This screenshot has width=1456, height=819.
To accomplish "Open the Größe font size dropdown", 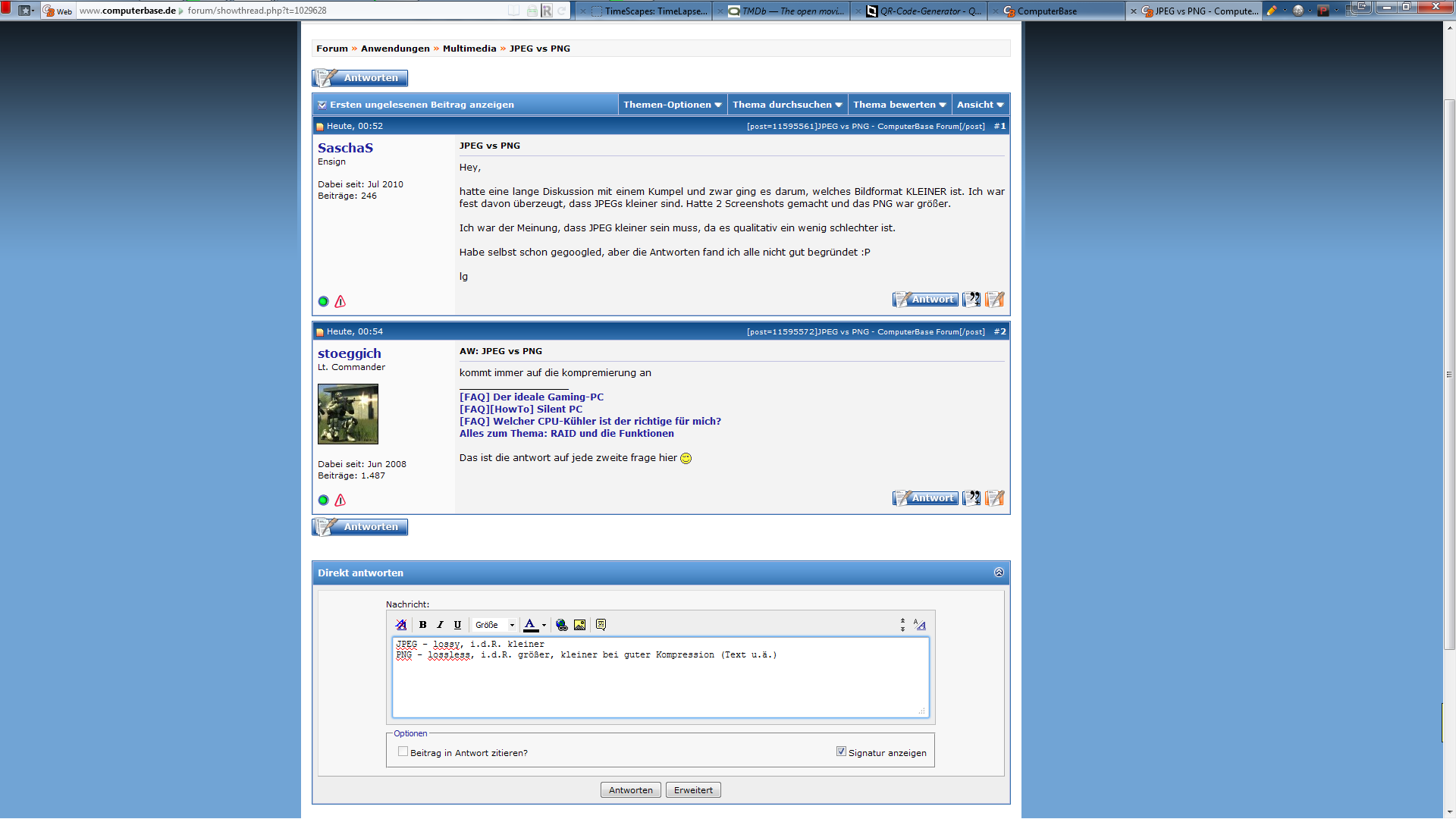I will (495, 625).
